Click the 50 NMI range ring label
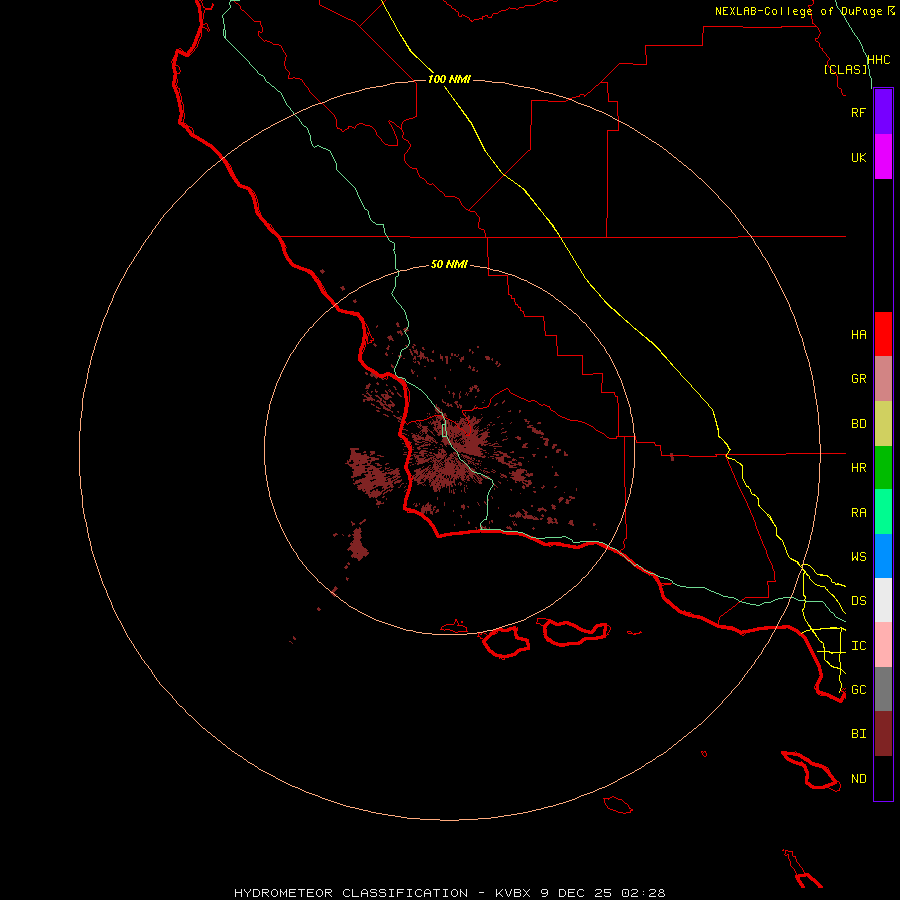 tap(449, 264)
